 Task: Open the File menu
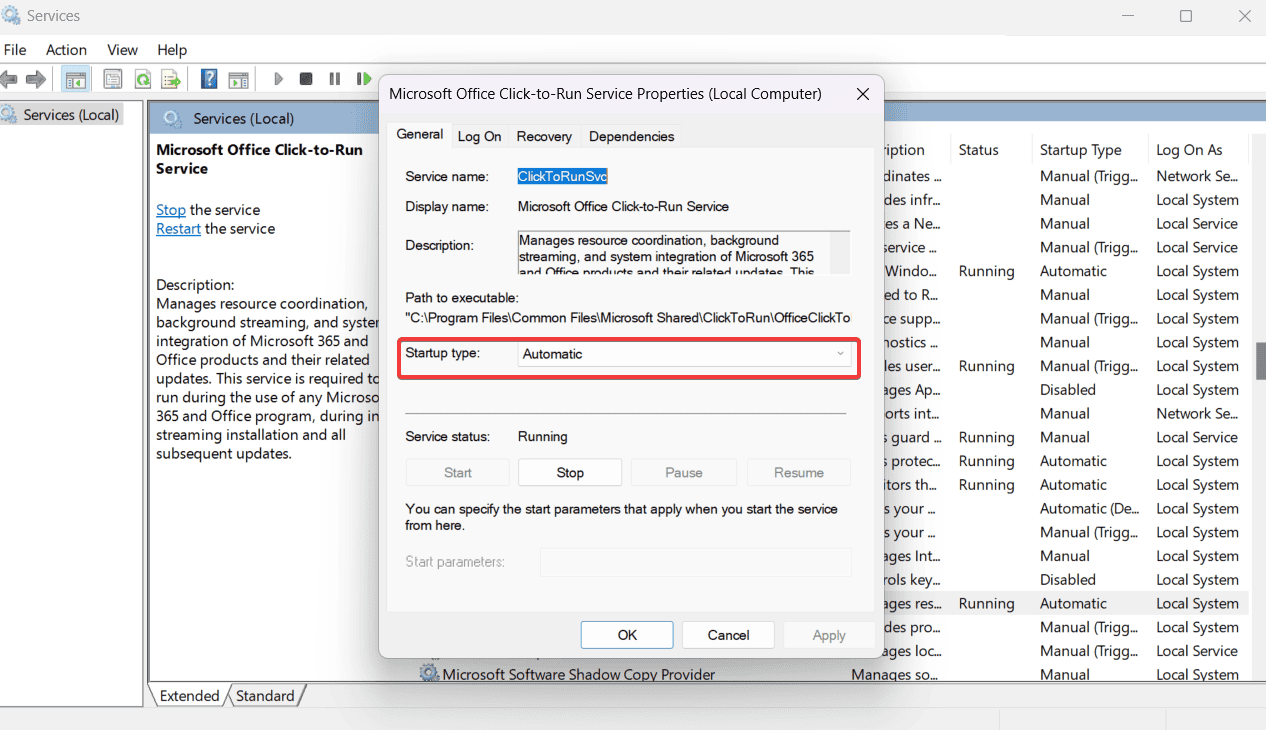[15, 50]
